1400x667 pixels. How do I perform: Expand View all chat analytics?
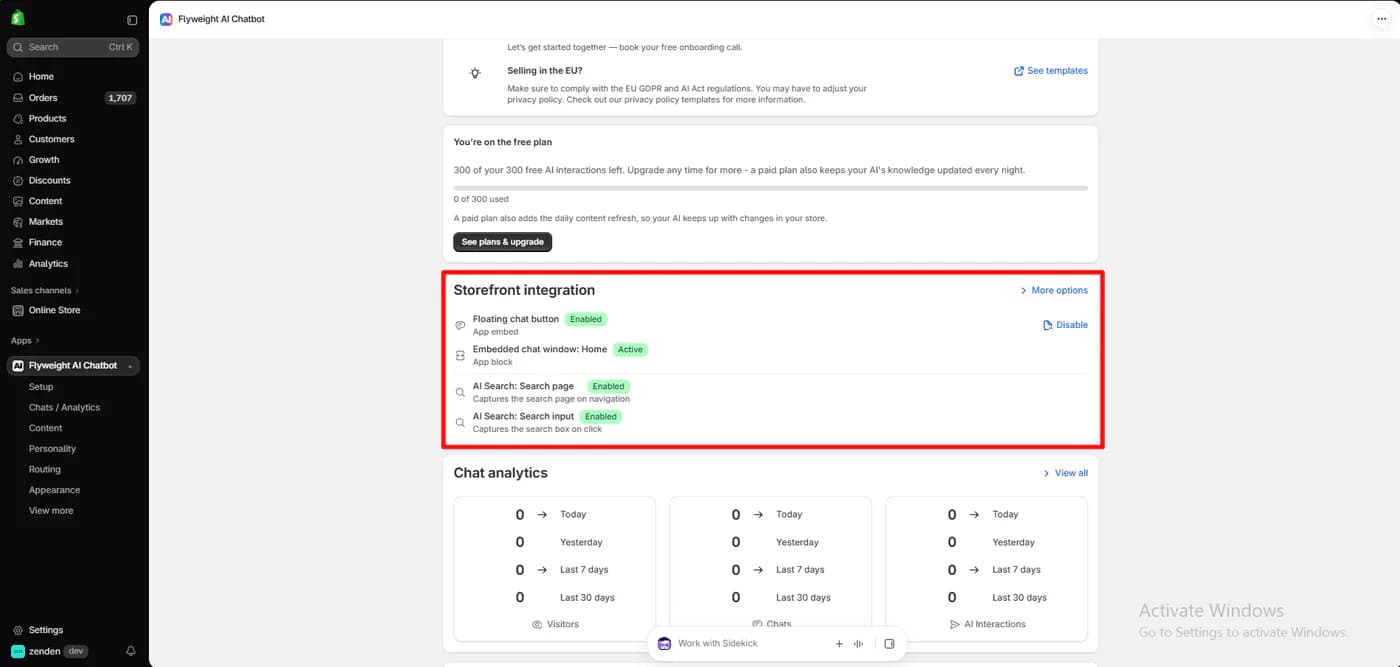point(1065,473)
